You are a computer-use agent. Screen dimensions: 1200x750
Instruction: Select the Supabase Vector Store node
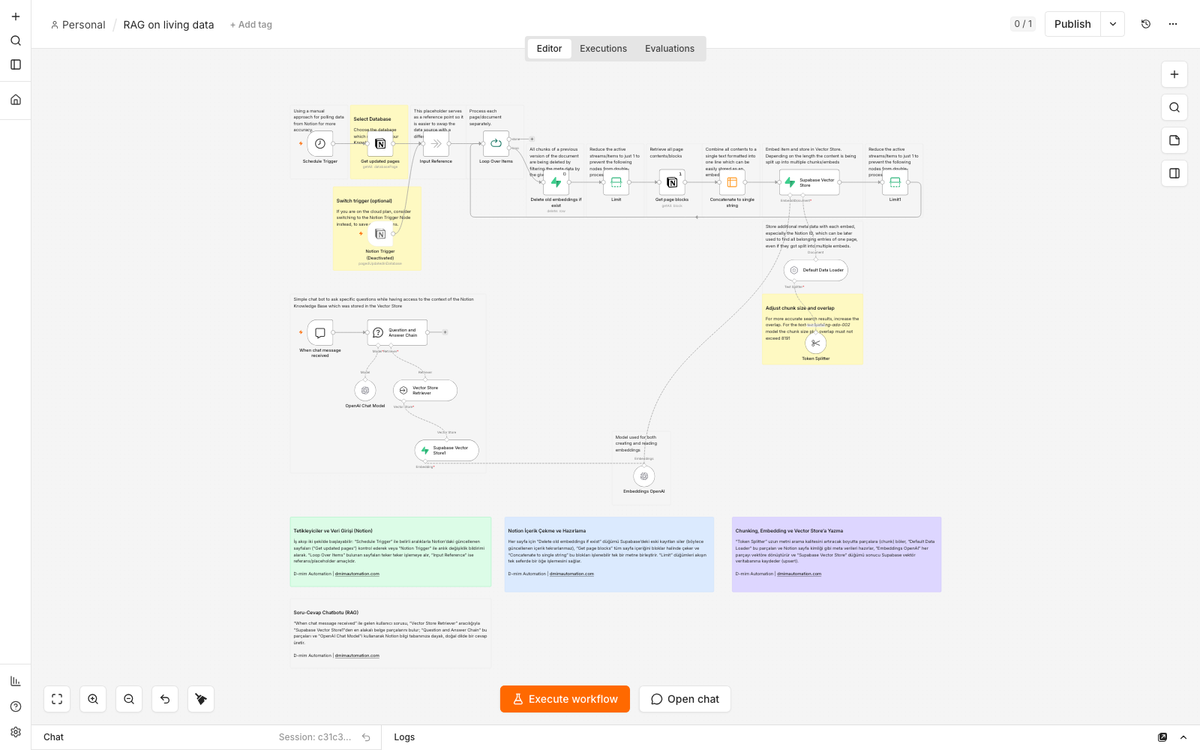[x=810, y=182]
